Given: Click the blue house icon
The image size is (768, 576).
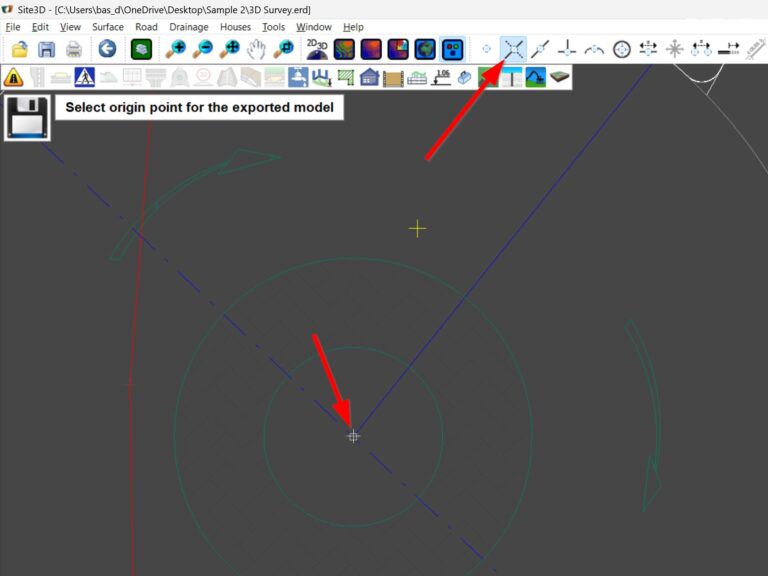Looking at the screenshot, I should (x=369, y=77).
